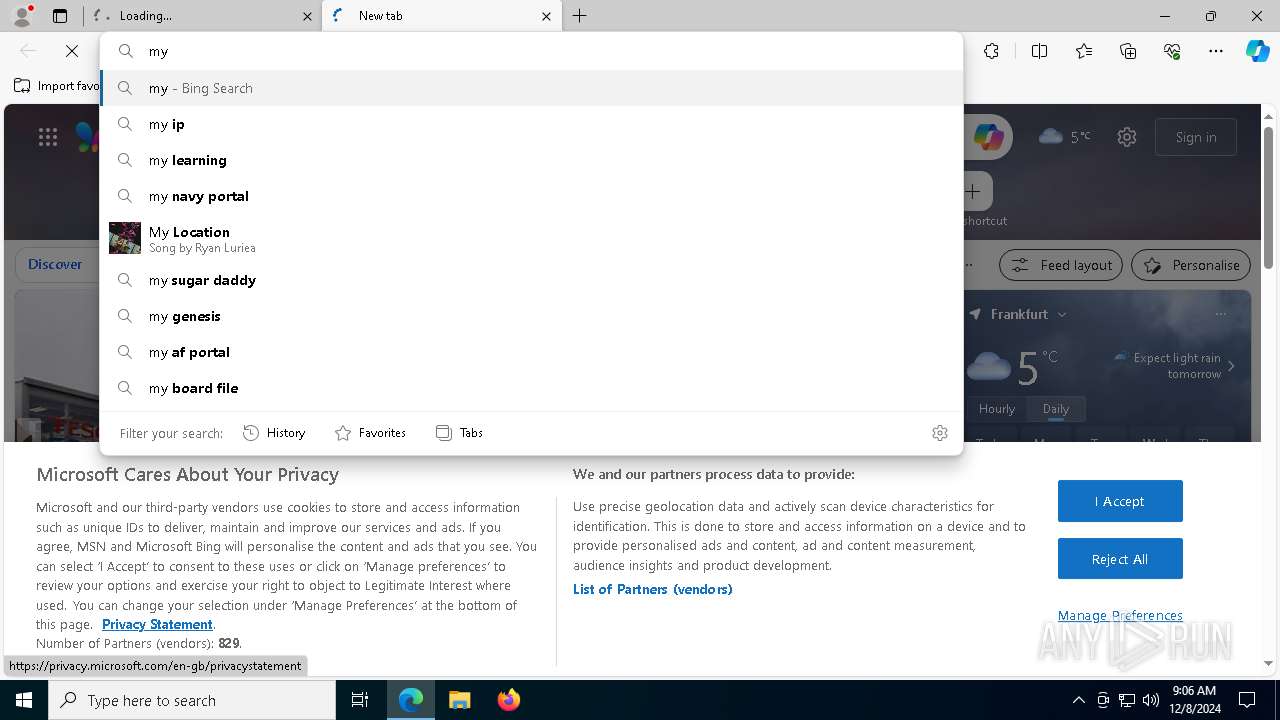Viewport: 1280px width, 720px height.
Task: Choose the "my navy portal" suggestion
Action: pos(531,196)
